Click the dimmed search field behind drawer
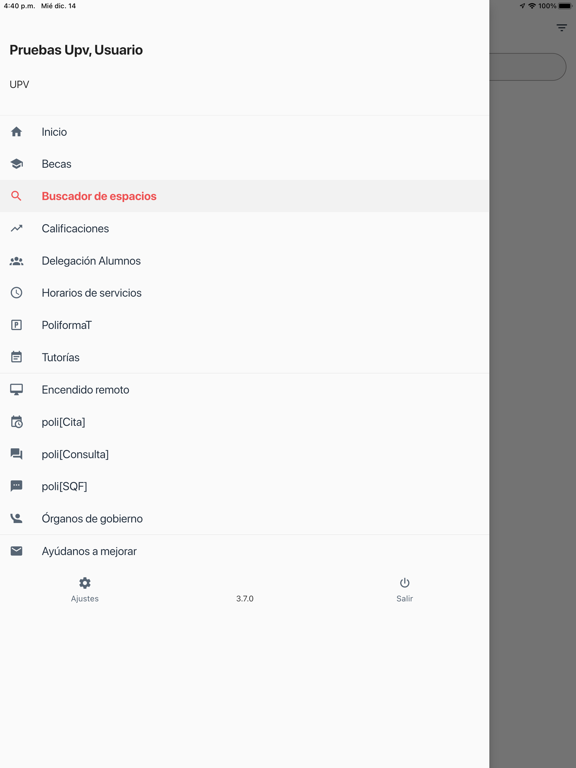Viewport: 576px width, 768px height. tap(528, 67)
